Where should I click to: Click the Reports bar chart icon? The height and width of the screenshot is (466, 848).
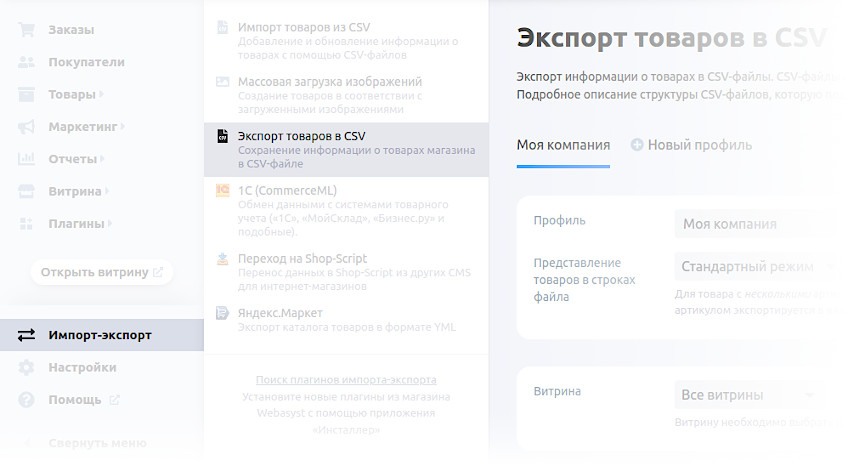[27, 159]
